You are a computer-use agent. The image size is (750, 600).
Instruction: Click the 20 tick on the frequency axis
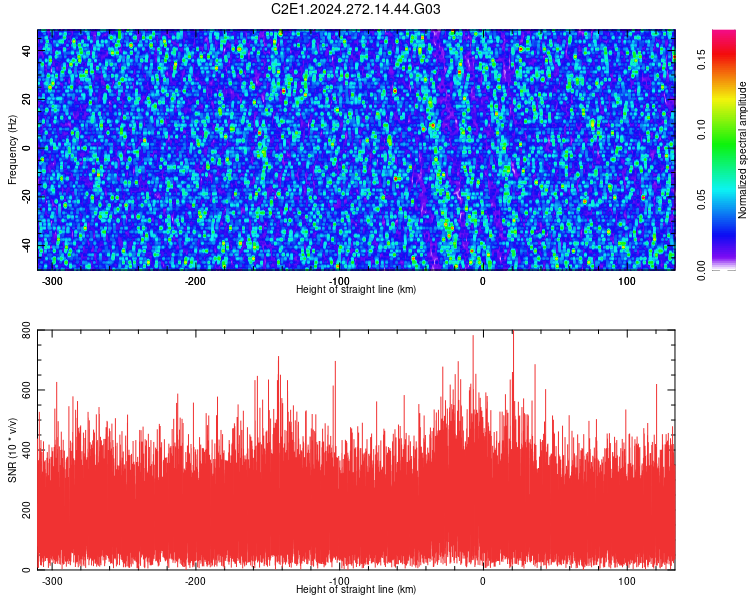coord(26,99)
